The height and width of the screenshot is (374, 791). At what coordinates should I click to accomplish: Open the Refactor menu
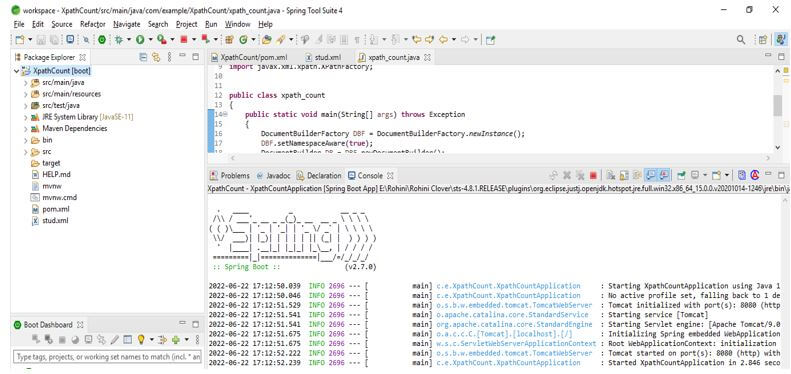pos(92,24)
